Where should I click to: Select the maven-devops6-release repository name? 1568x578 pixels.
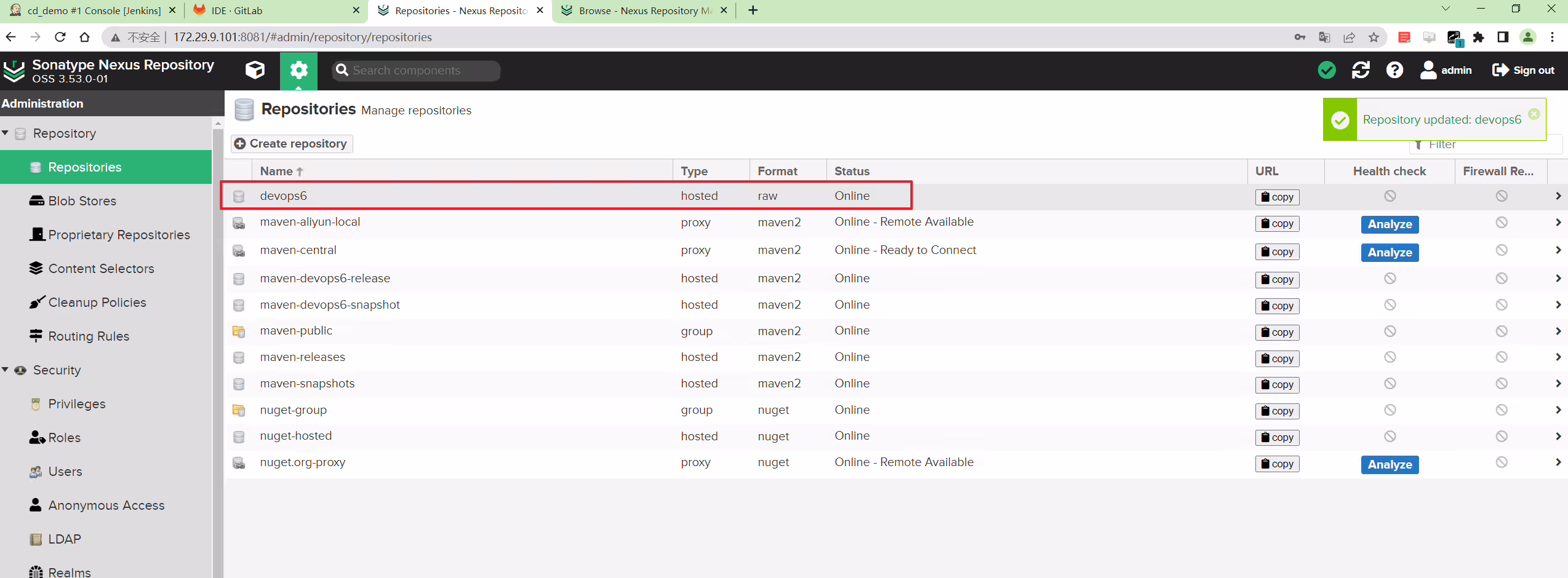click(325, 278)
